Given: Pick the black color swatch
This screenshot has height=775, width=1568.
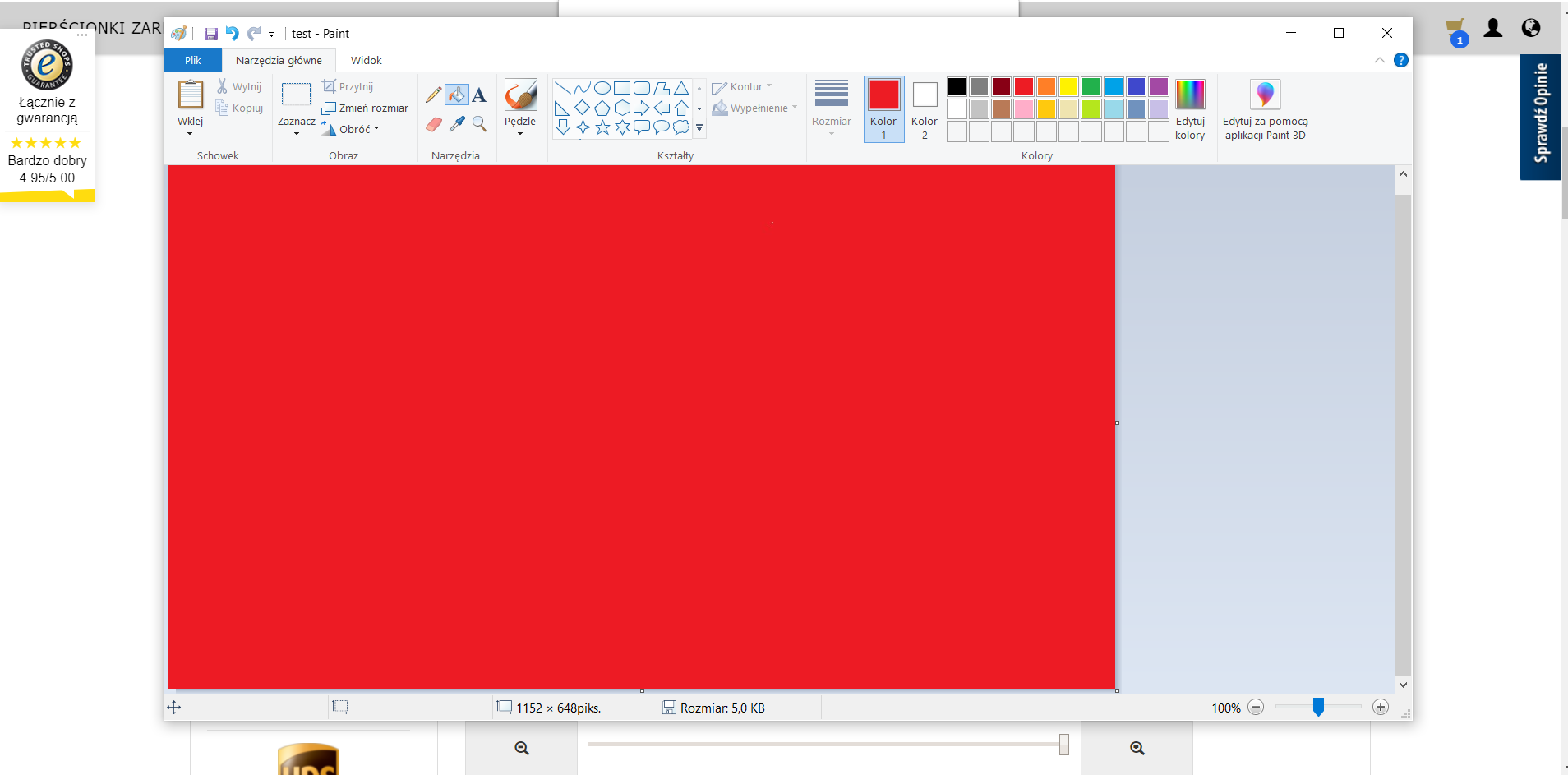Looking at the screenshot, I should (957, 87).
